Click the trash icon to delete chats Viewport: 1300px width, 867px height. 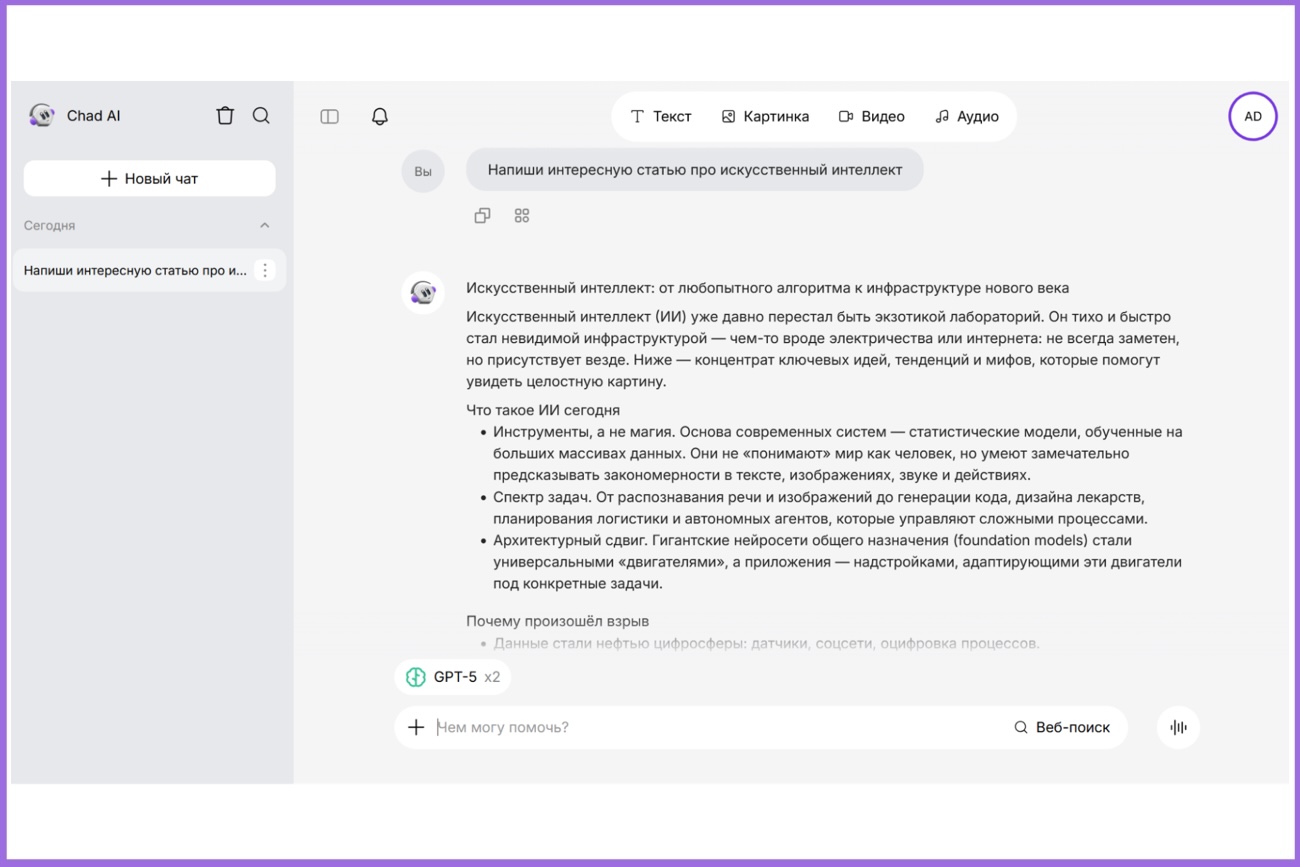click(225, 116)
